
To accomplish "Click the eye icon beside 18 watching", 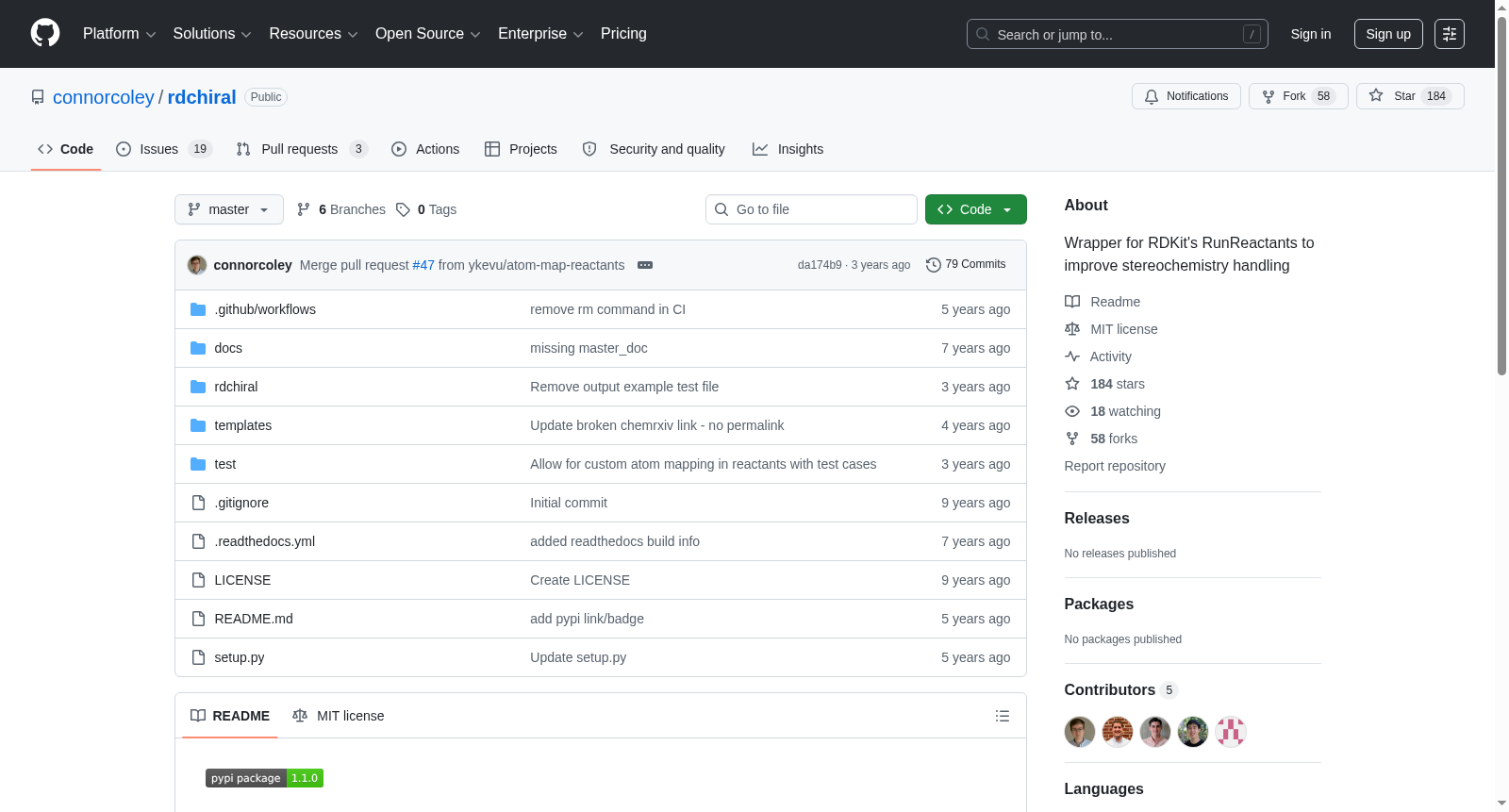I will coord(1072,411).
